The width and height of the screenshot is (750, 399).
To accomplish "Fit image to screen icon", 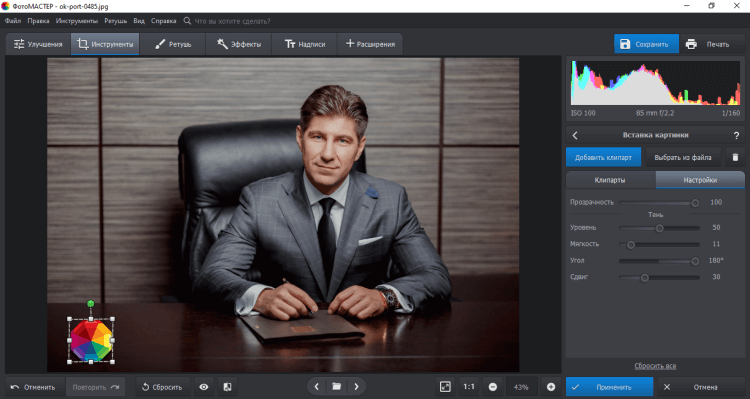I will tap(445, 387).
